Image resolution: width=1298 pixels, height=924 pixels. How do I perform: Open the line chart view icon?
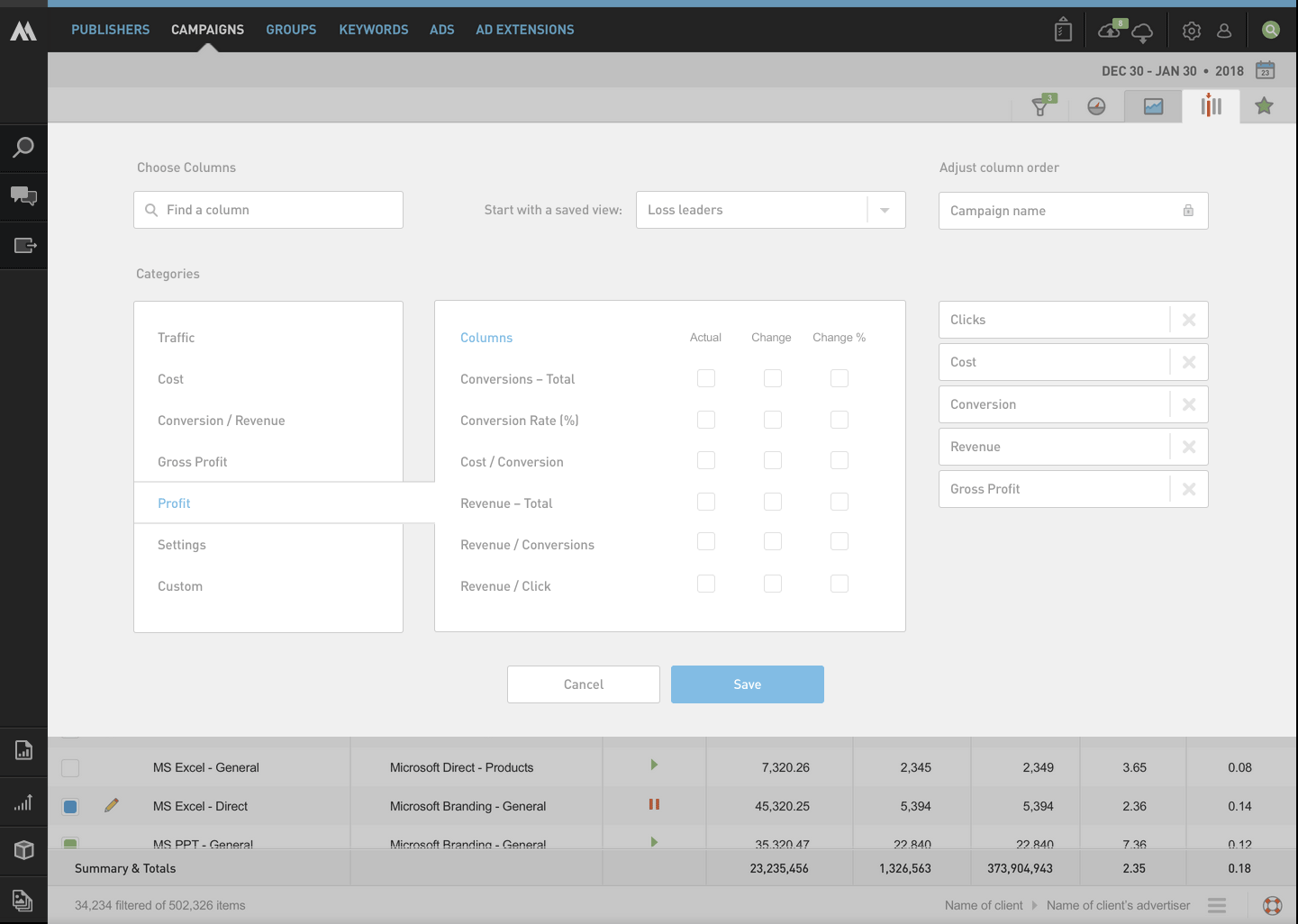(1153, 106)
